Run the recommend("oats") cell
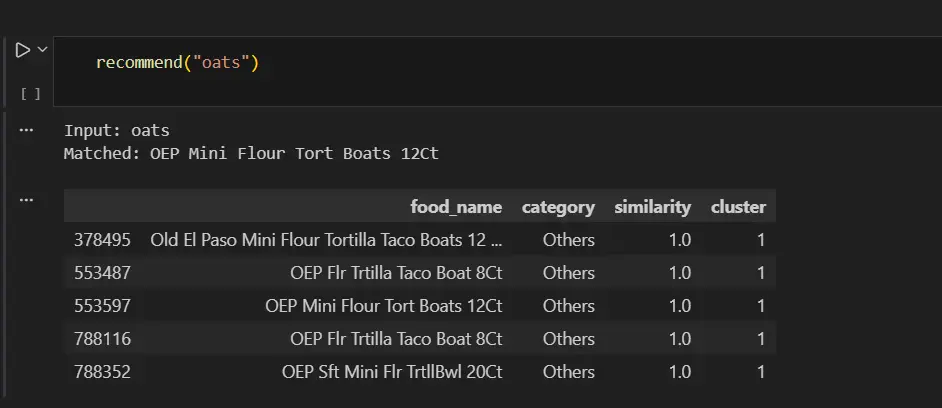The width and height of the screenshot is (942, 408). click(x=22, y=49)
